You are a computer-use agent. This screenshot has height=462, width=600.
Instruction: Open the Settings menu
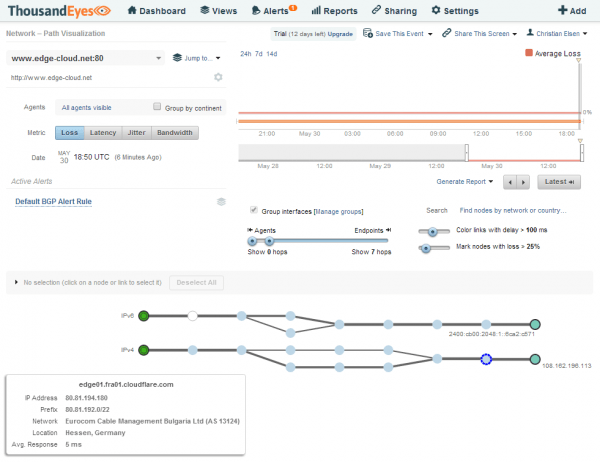pos(455,11)
